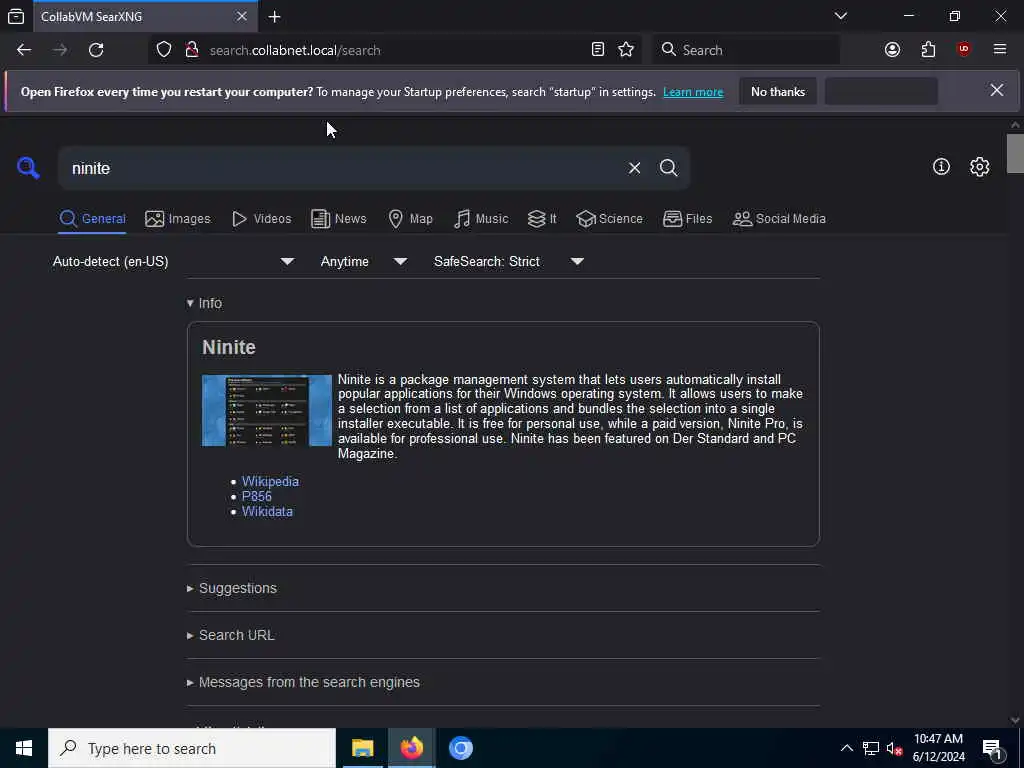Switch to Social Media category
The height and width of the screenshot is (768, 1024).
(x=778, y=219)
